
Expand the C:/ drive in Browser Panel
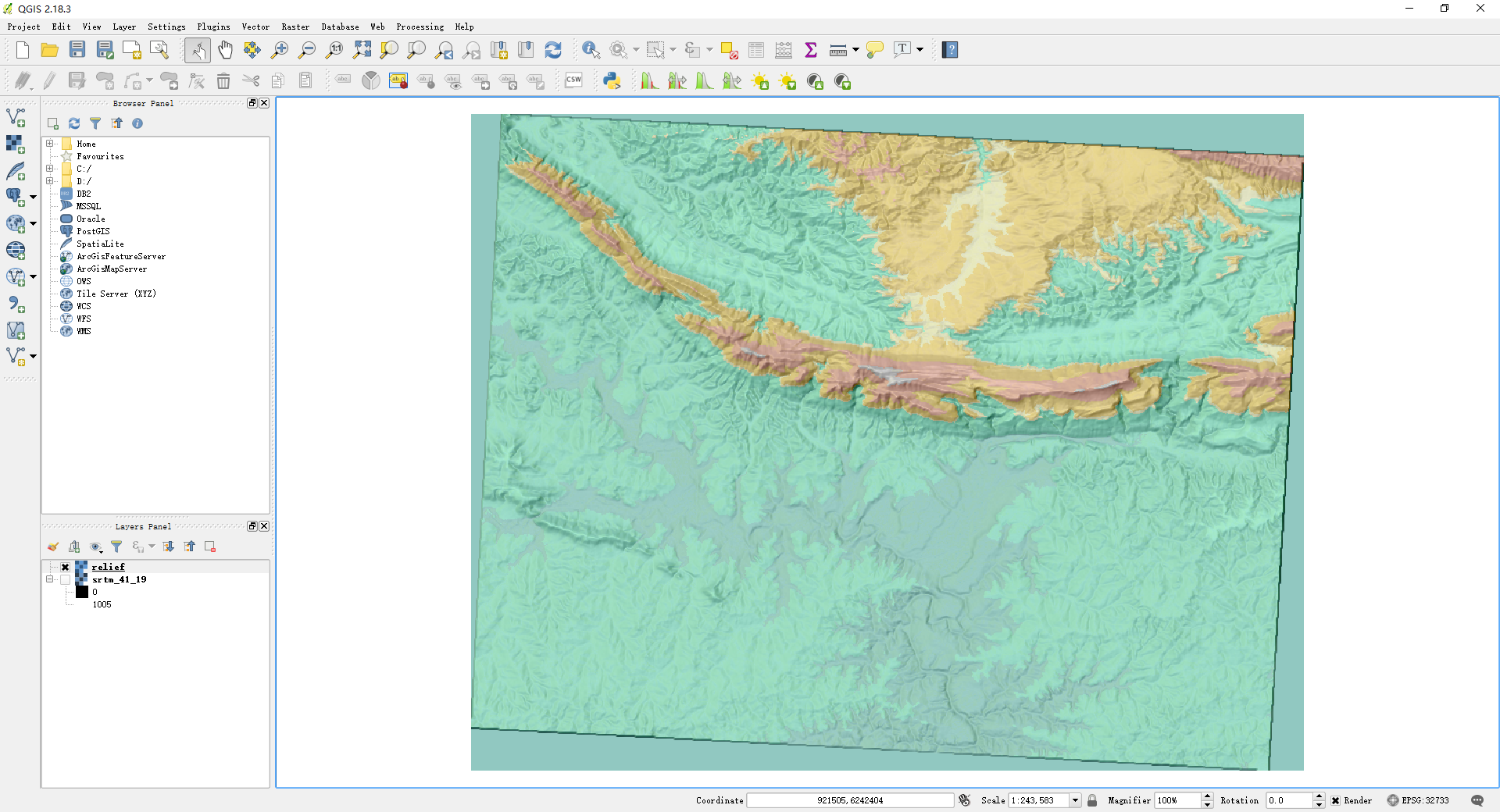pos(52,169)
